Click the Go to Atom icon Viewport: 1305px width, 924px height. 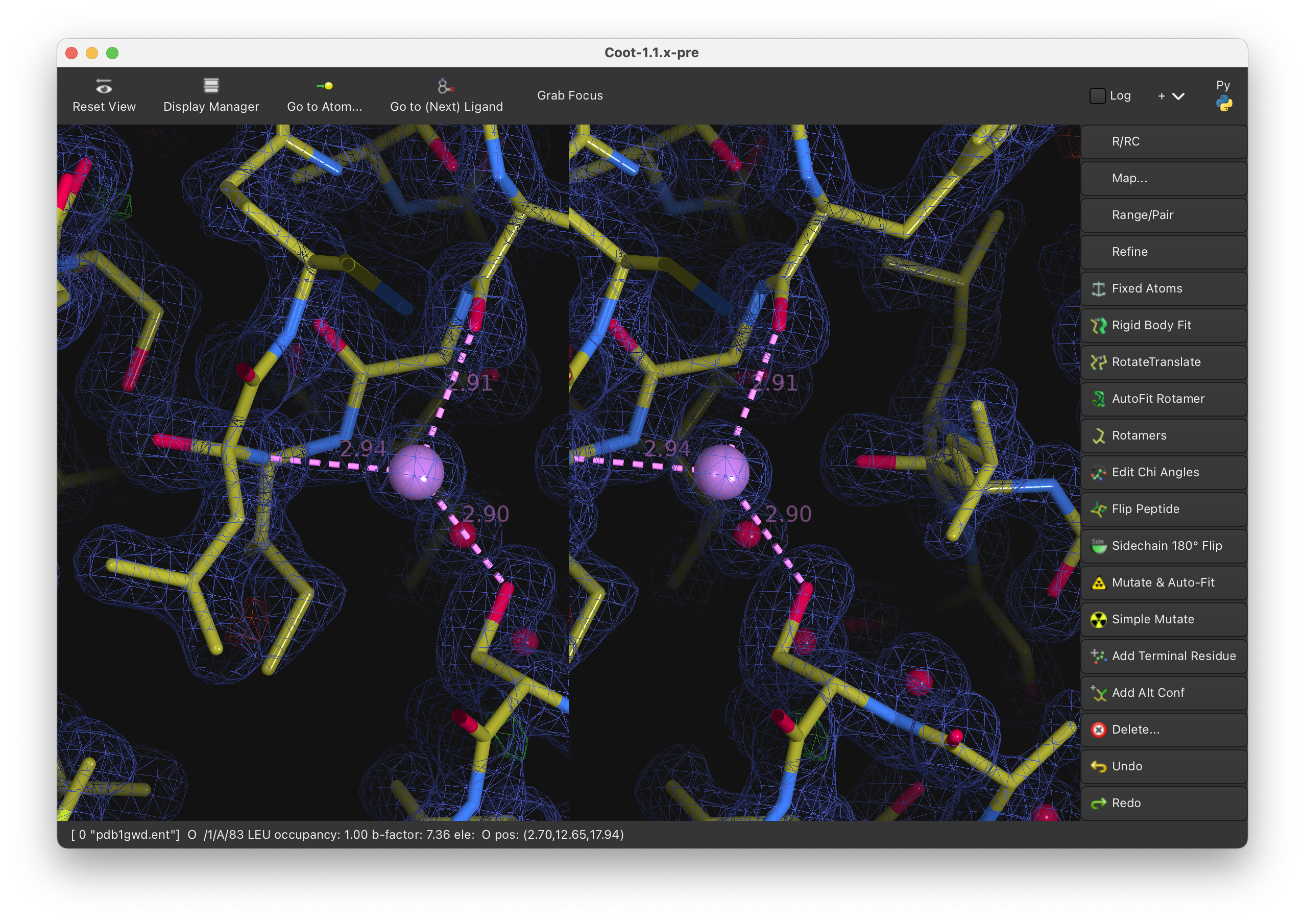coord(325,86)
